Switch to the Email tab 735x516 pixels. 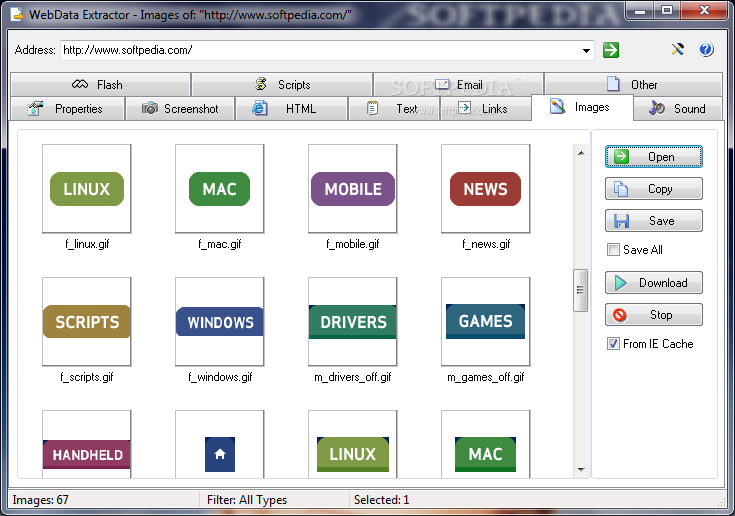point(458,84)
